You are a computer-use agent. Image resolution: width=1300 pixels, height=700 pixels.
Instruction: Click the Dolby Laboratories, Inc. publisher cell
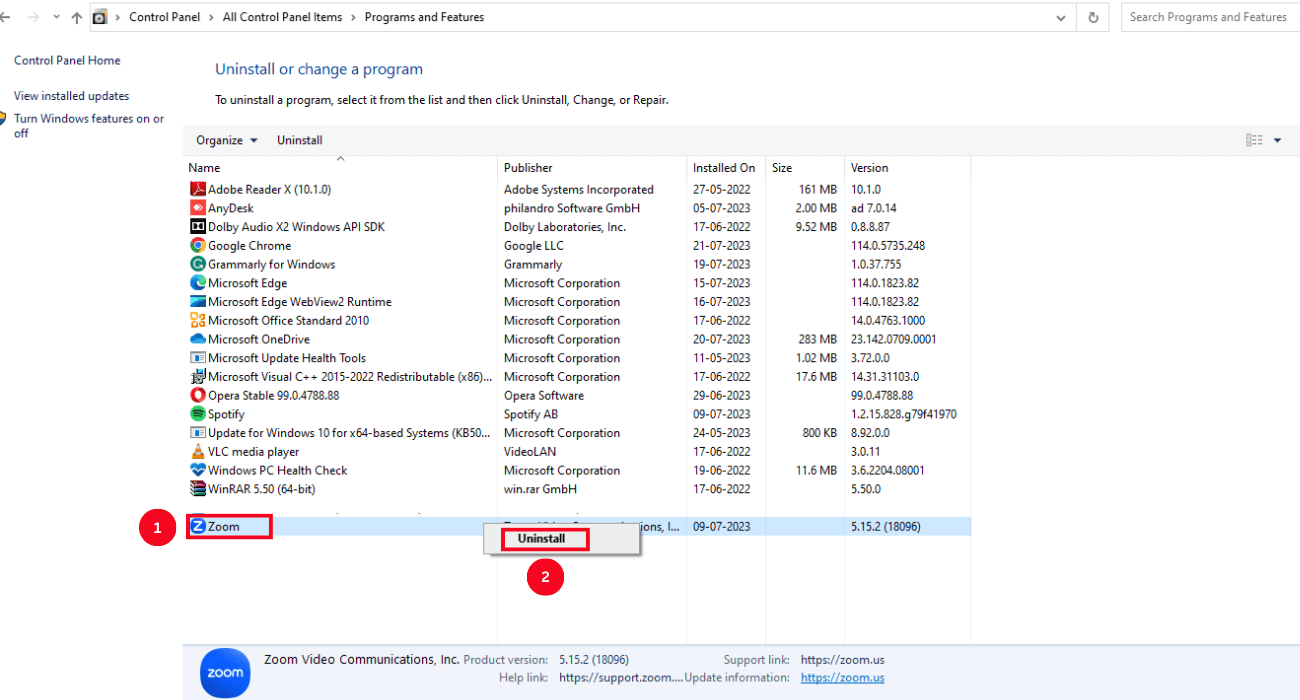565,227
